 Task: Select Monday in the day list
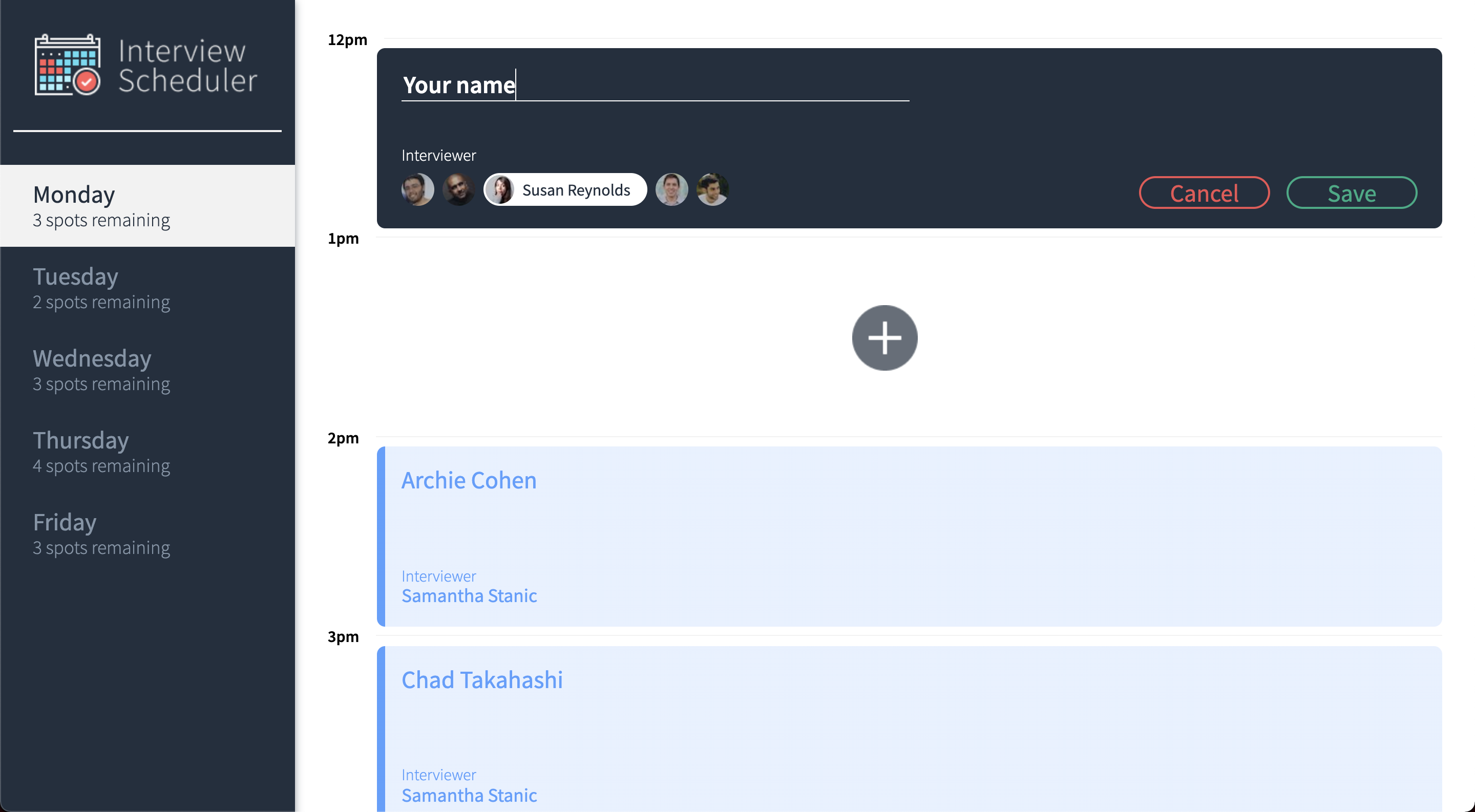tap(147, 206)
